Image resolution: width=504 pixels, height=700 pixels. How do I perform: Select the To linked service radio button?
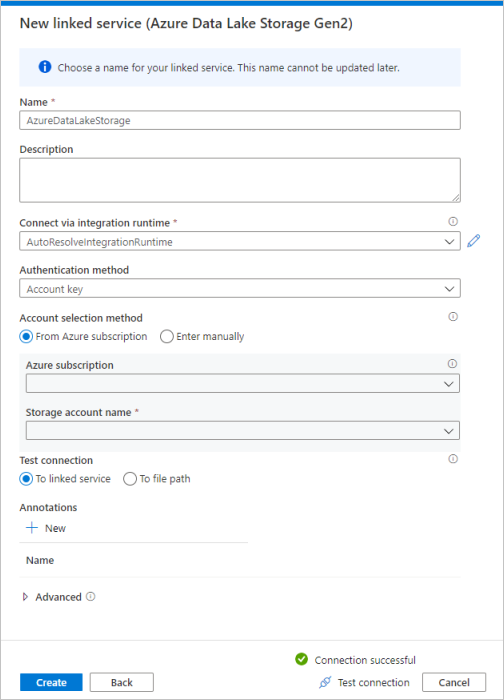point(26,479)
